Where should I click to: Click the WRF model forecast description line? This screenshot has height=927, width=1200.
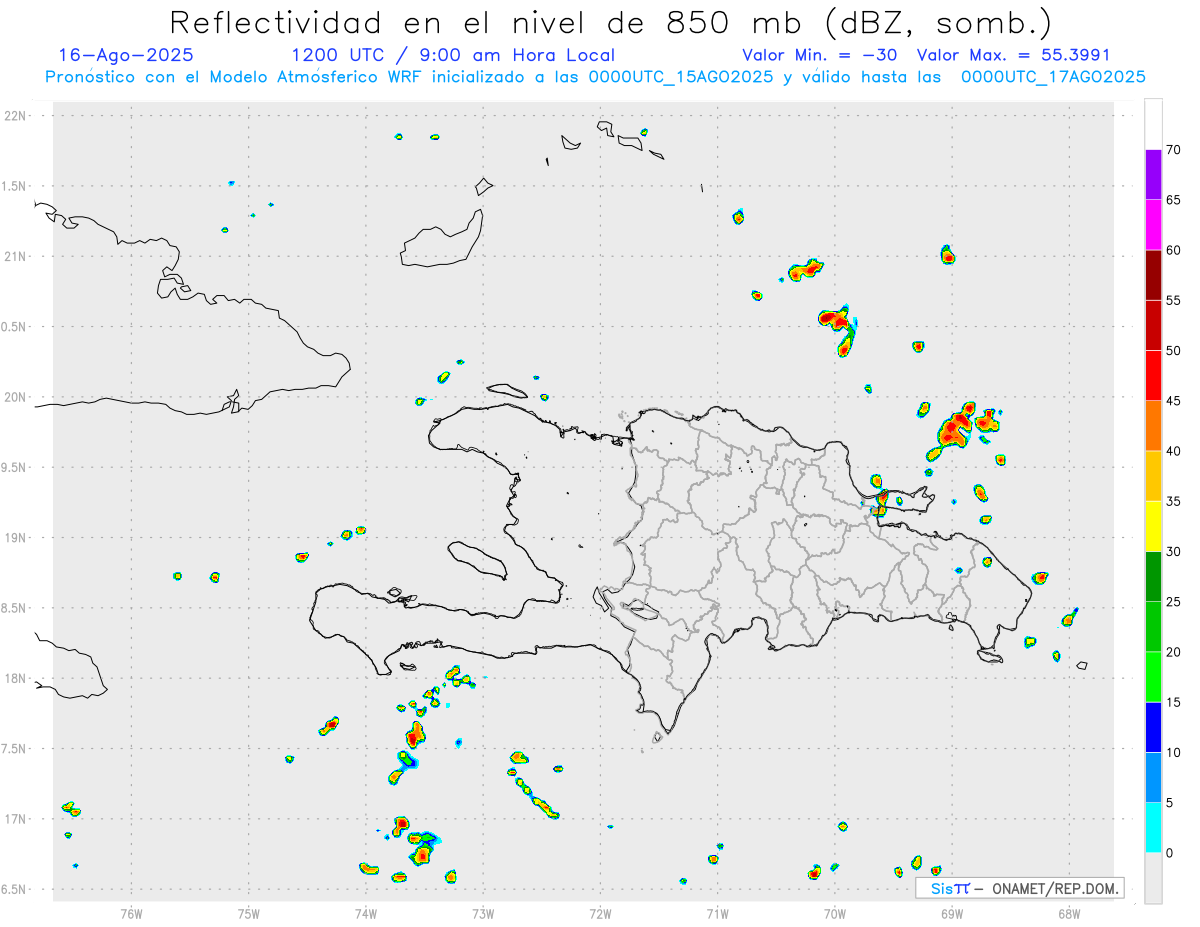coord(595,76)
